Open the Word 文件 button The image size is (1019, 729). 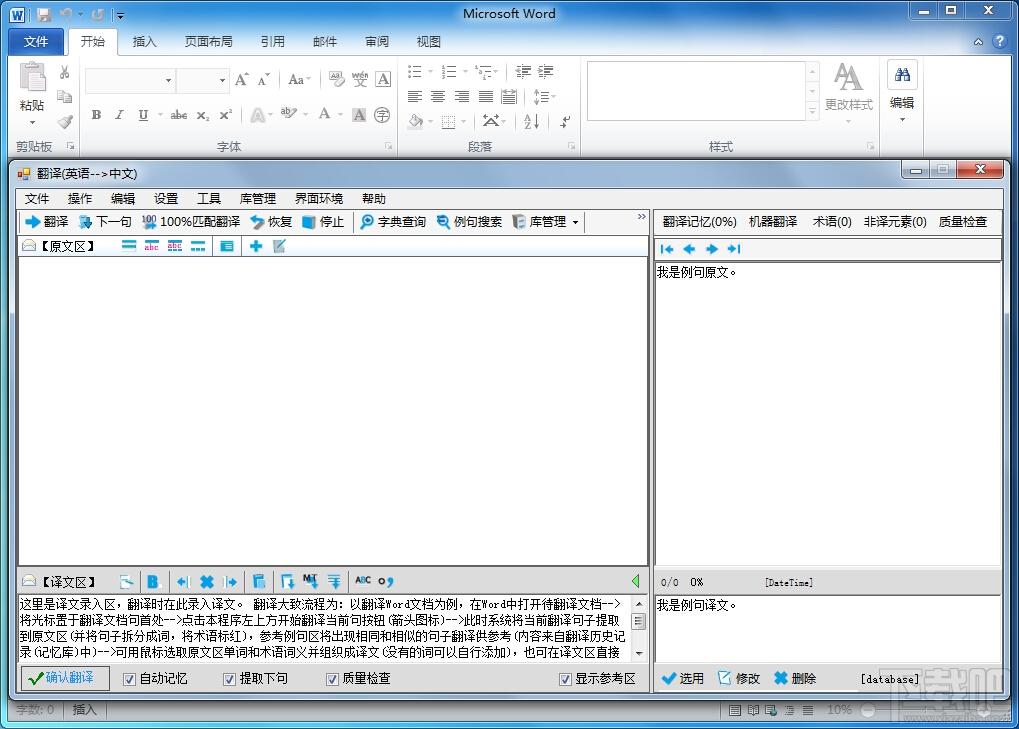(36, 42)
